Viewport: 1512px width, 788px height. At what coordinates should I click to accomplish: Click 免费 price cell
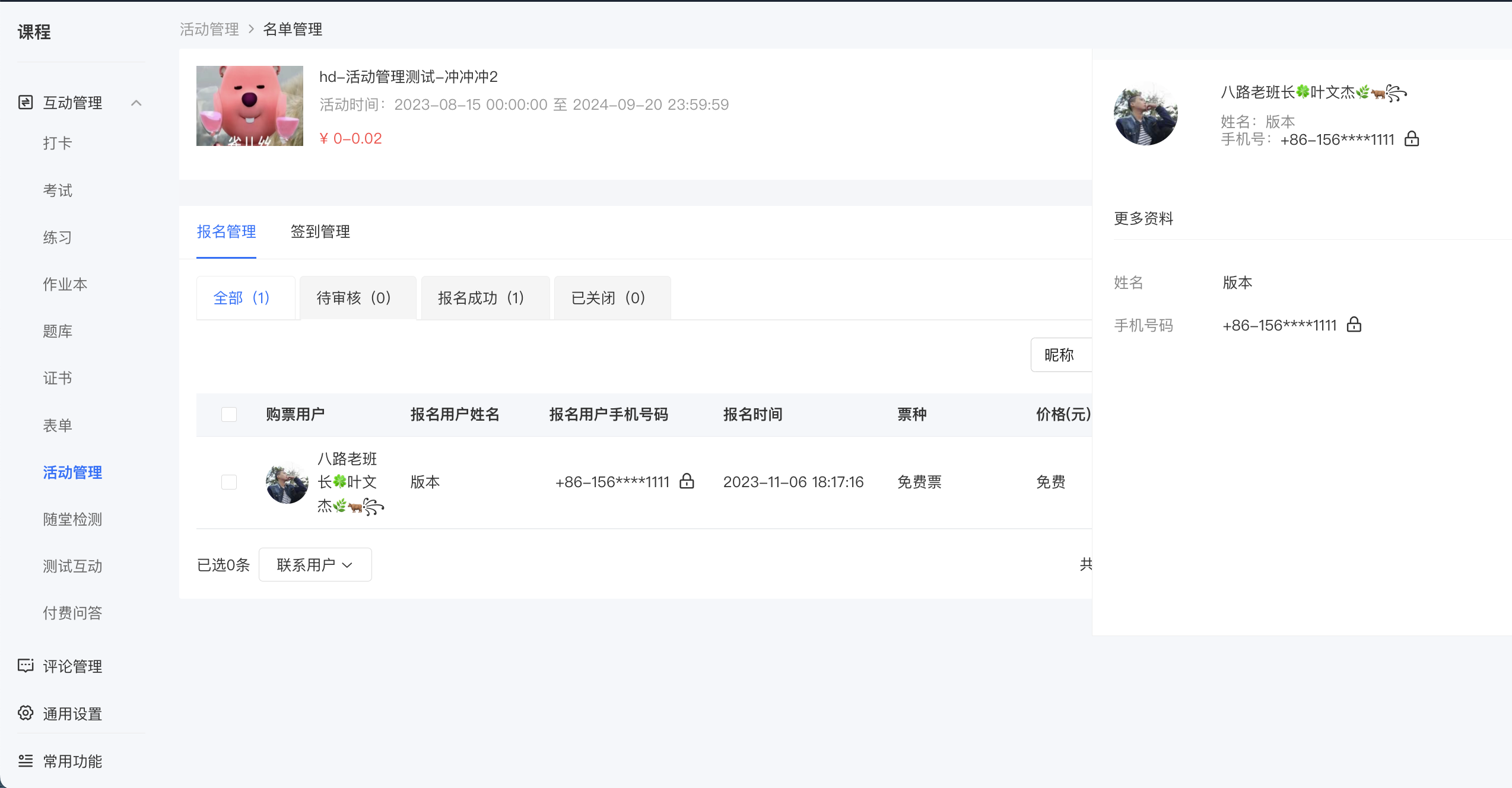tap(1051, 482)
